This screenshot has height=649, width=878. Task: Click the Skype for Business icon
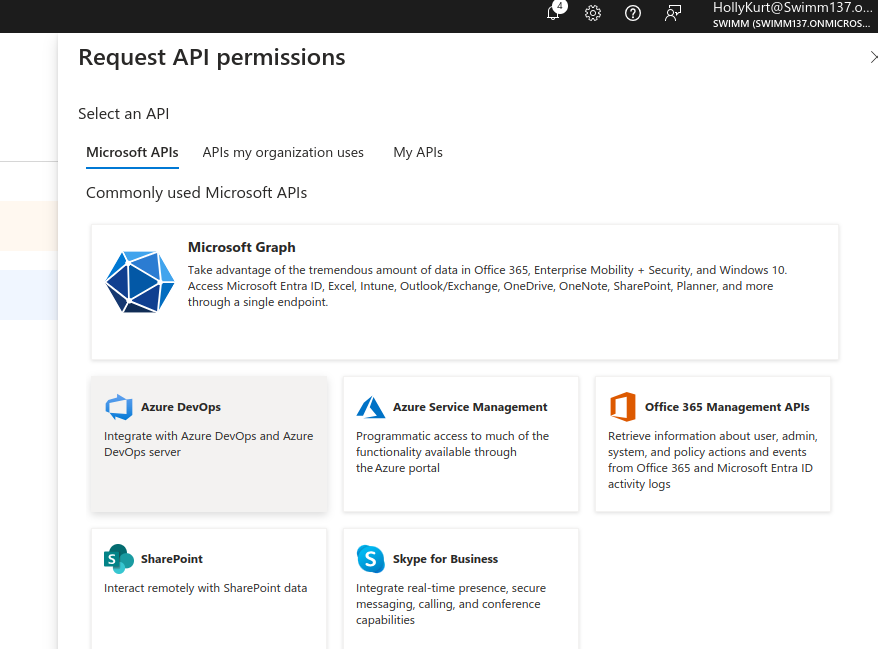click(x=371, y=559)
